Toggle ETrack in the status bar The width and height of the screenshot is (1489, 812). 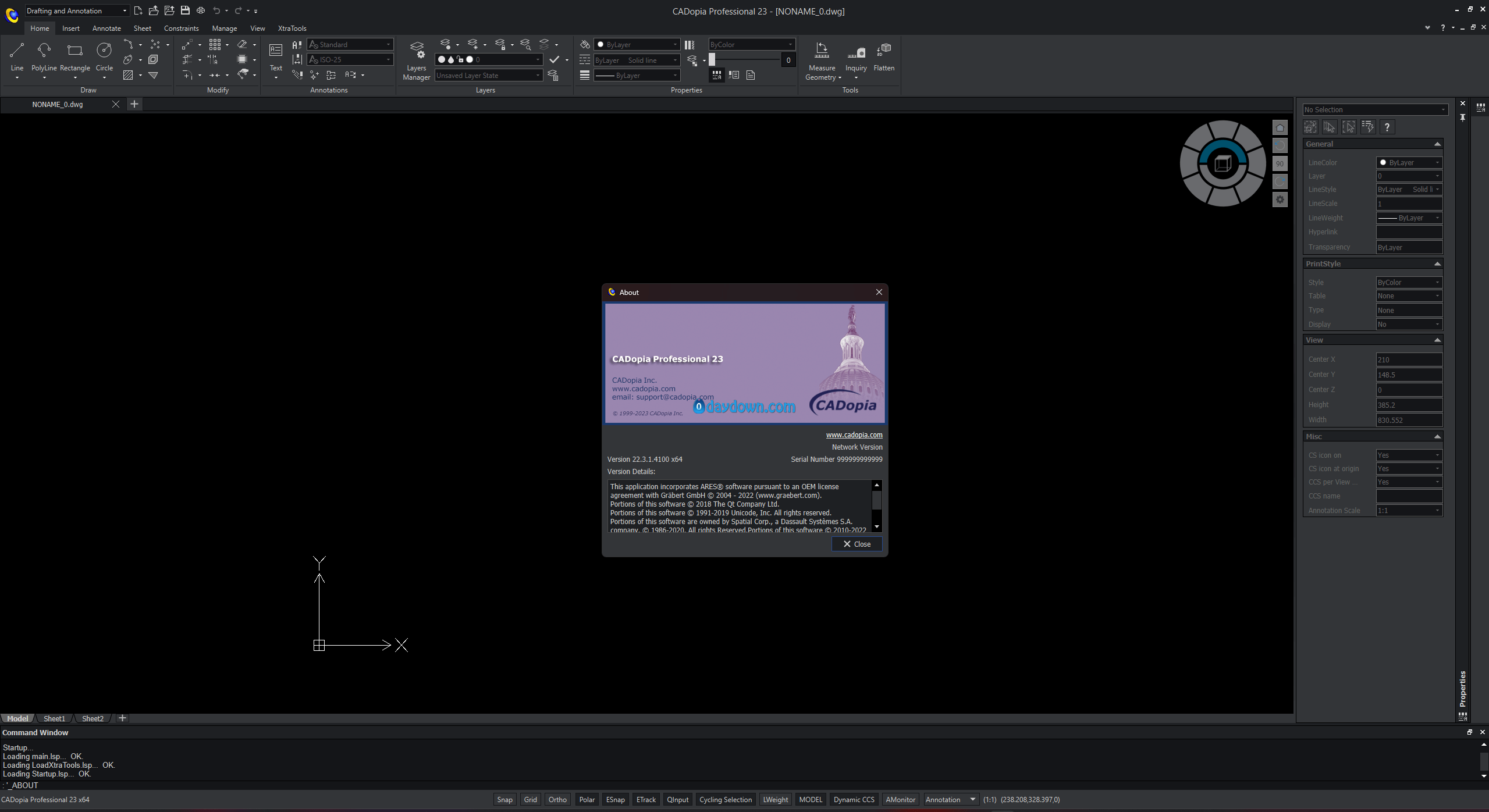646,799
